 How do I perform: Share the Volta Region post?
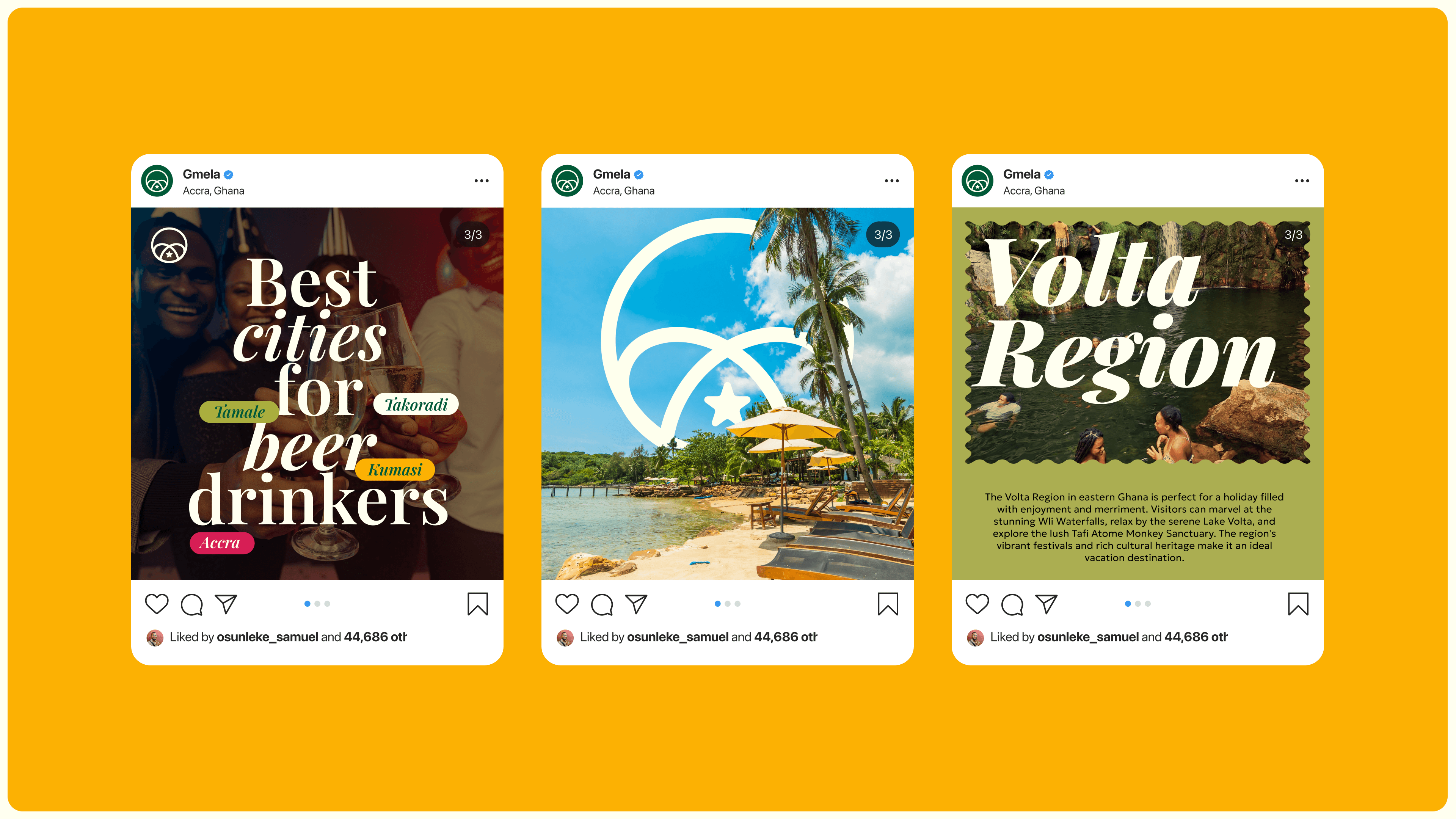point(1046,604)
